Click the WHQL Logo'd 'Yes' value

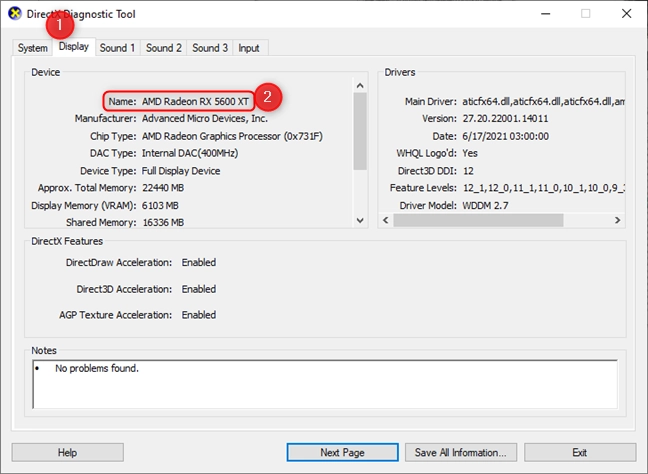click(470, 153)
